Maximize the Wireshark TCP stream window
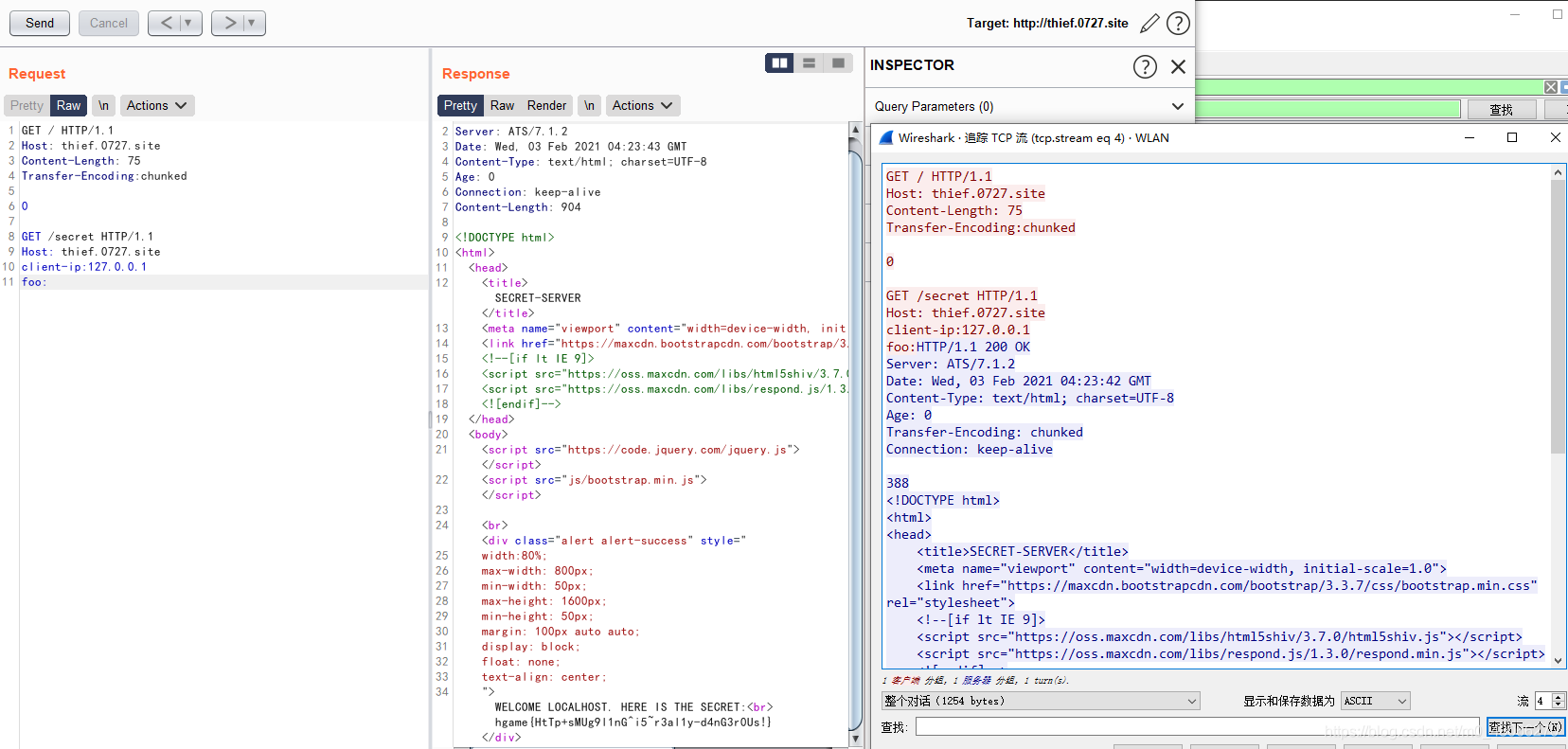This screenshot has height=749, width=1568. pyautogui.click(x=1512, y=137)
